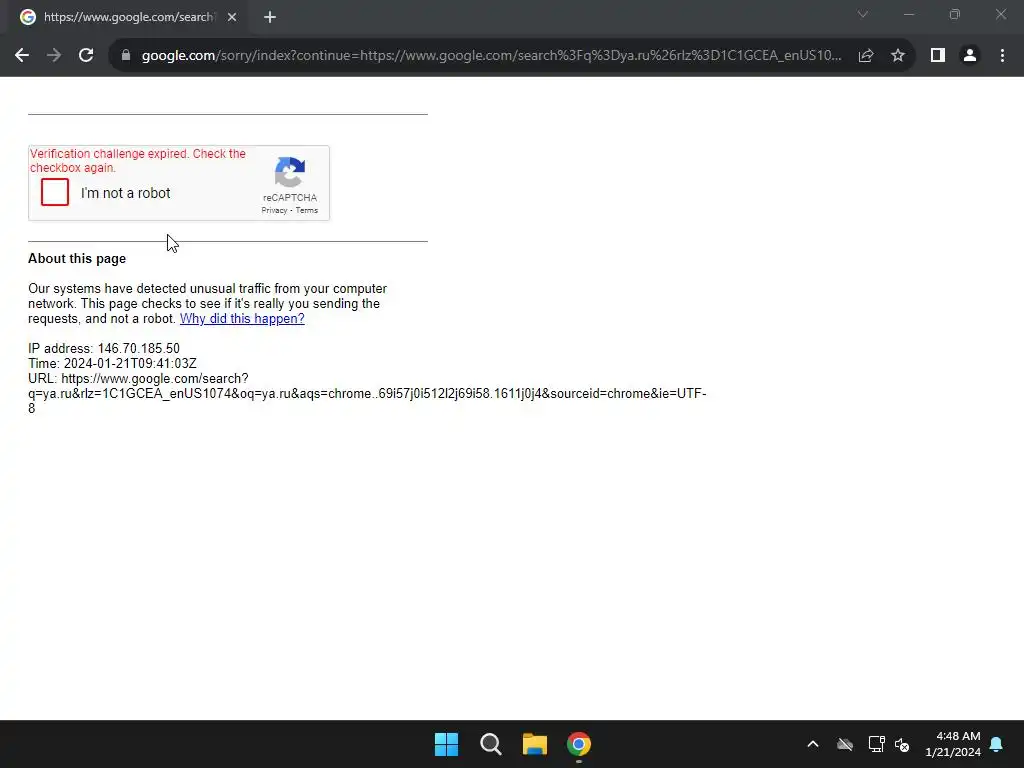The height and width of the screenshot is (768, 1024).
Task: Open File Explorer from the taskbar
Action: [535, 744]
